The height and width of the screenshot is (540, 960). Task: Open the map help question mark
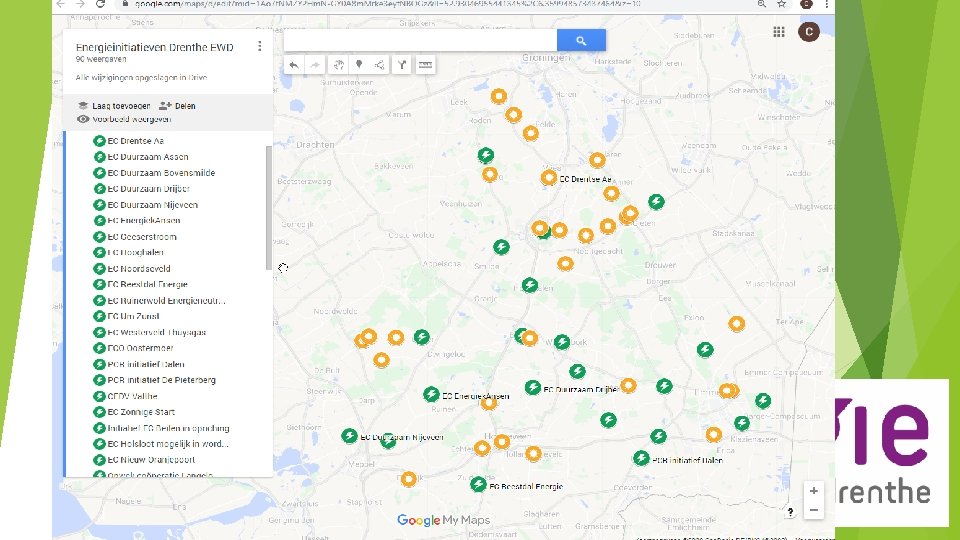click(x=790, y=512)
